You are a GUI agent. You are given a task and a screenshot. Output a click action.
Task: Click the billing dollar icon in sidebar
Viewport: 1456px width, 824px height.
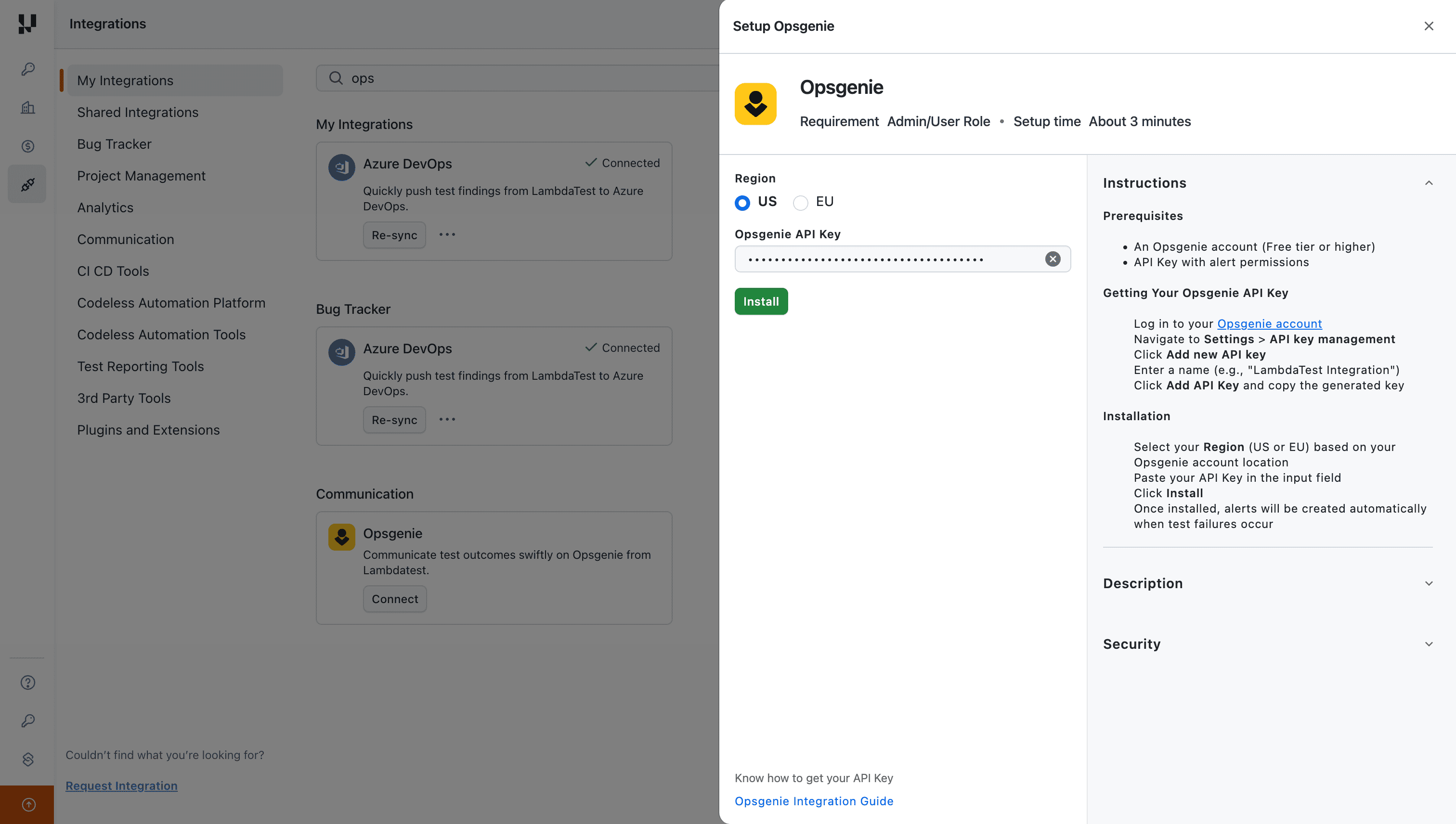26,146
